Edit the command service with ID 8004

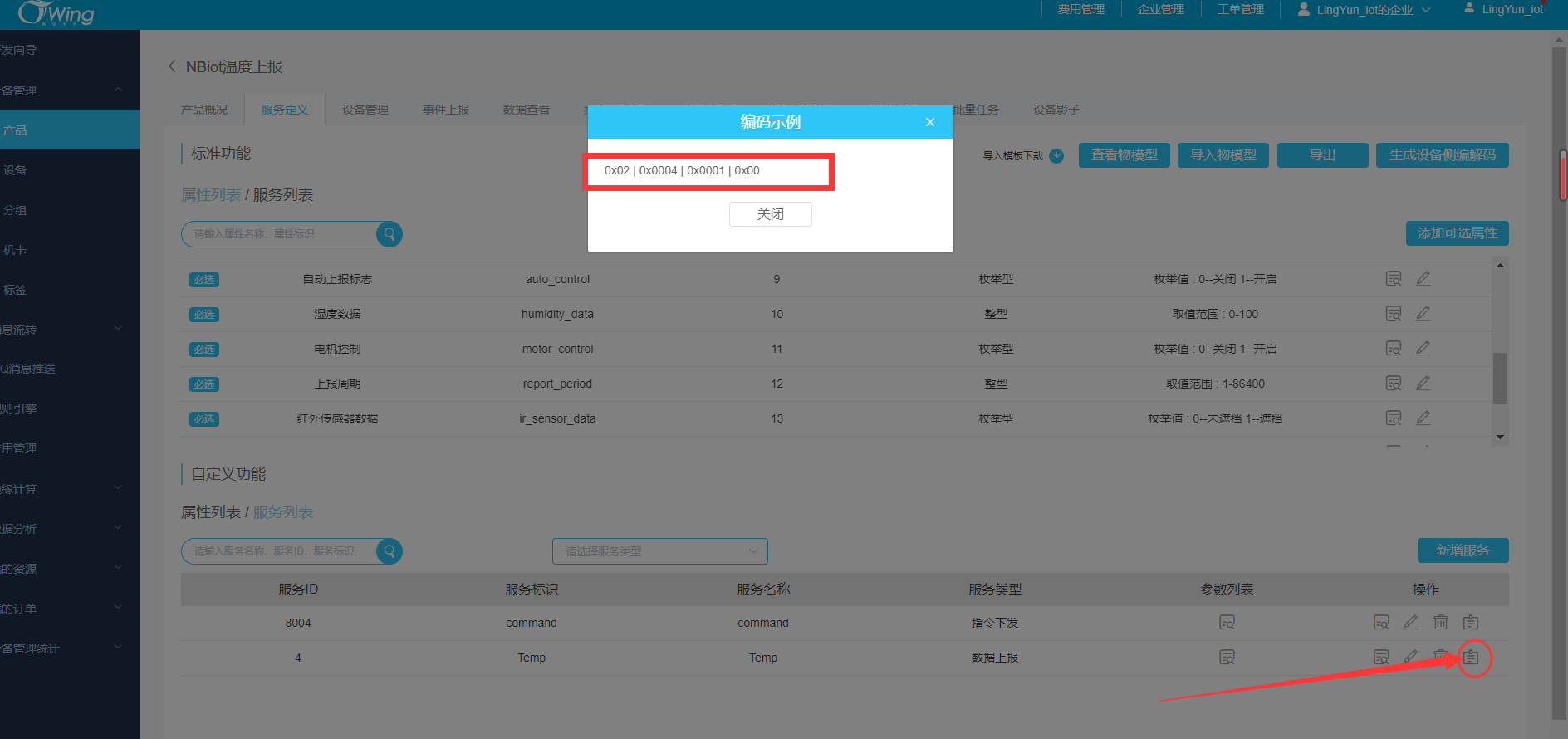[1411, 623]
